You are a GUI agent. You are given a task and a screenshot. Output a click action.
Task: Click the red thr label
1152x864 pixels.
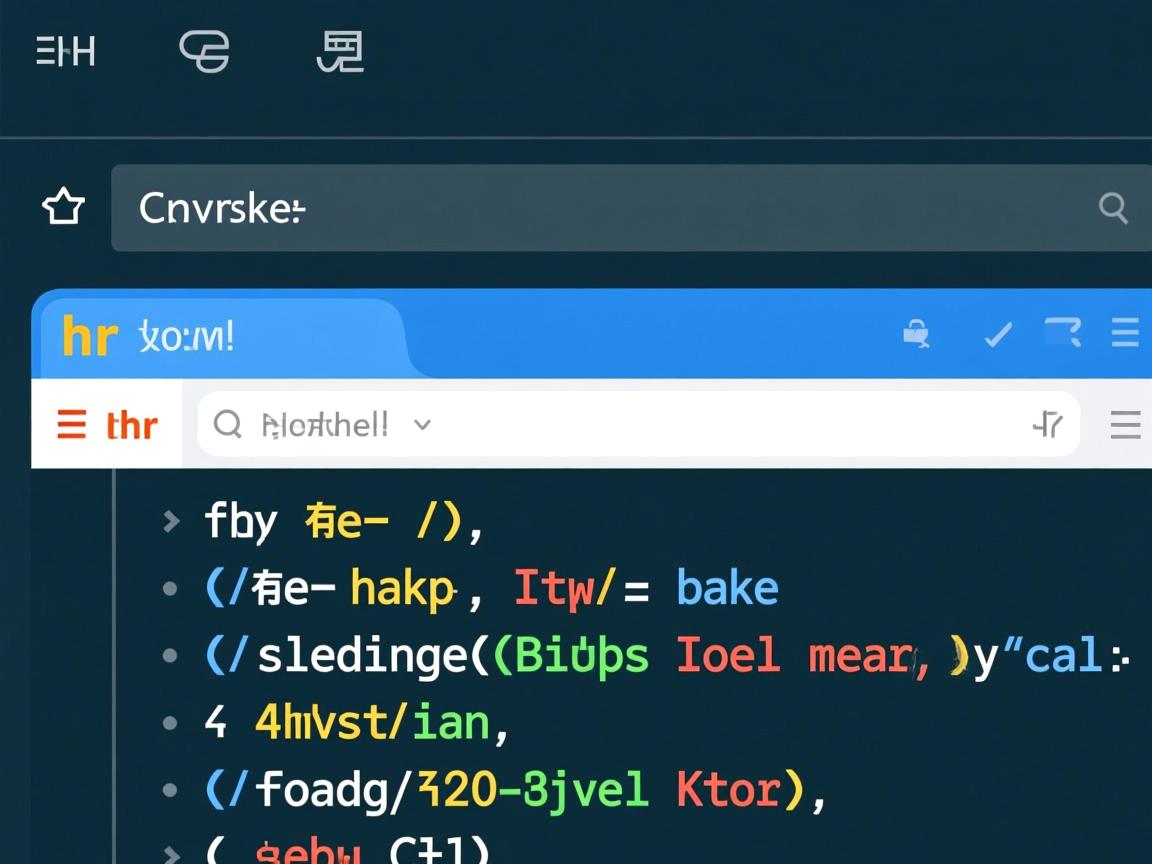[131, 426]
